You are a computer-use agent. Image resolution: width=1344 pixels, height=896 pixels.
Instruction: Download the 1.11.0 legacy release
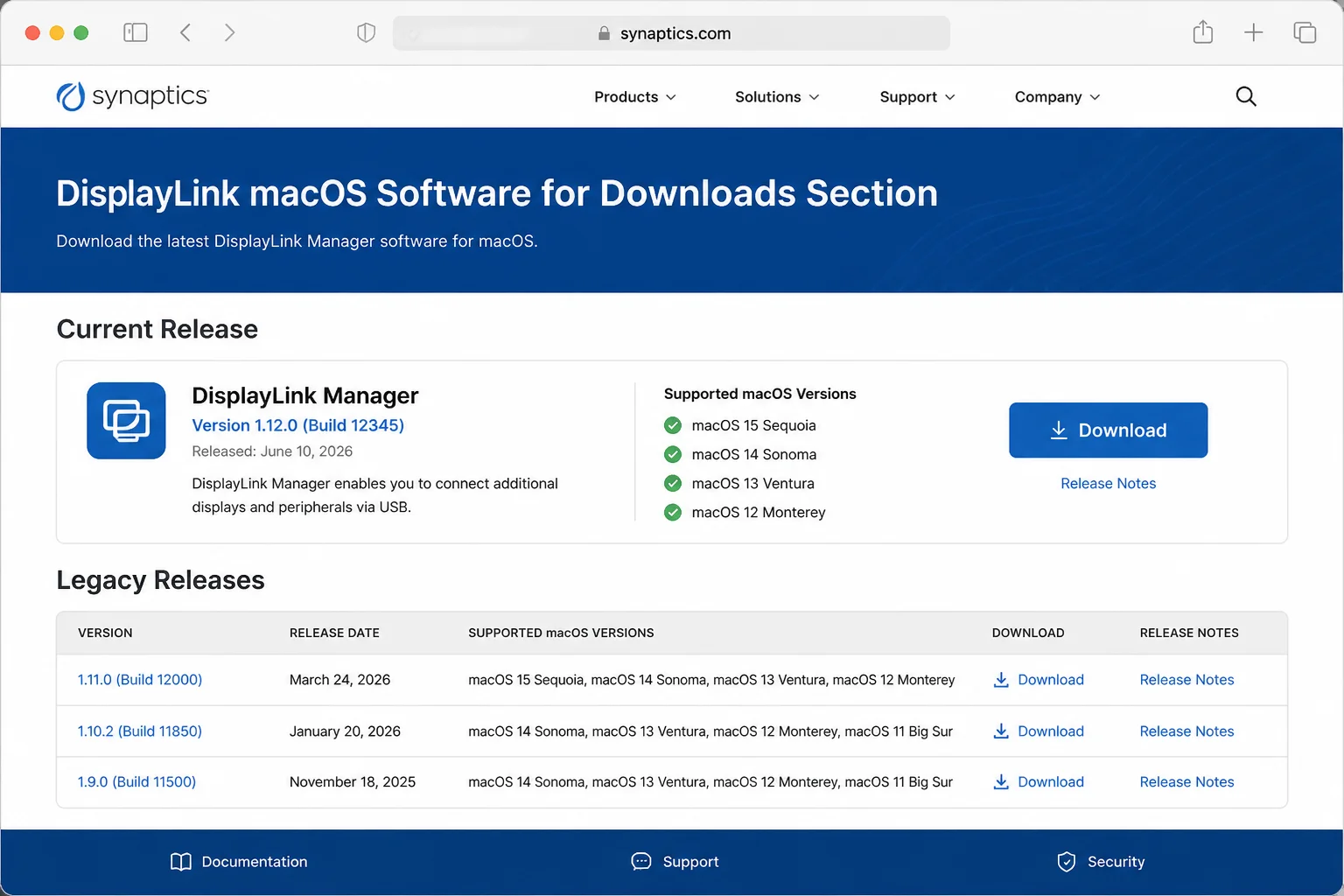[1039, 680]
